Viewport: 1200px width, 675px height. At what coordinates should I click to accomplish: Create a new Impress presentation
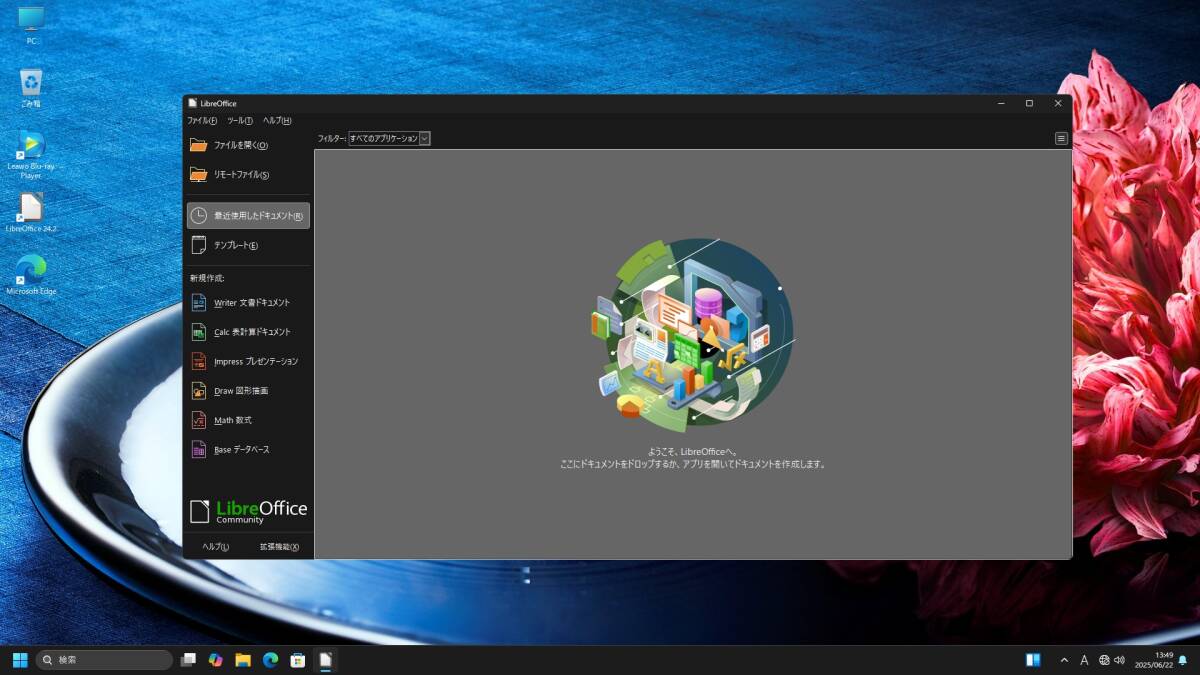point(248,361)
